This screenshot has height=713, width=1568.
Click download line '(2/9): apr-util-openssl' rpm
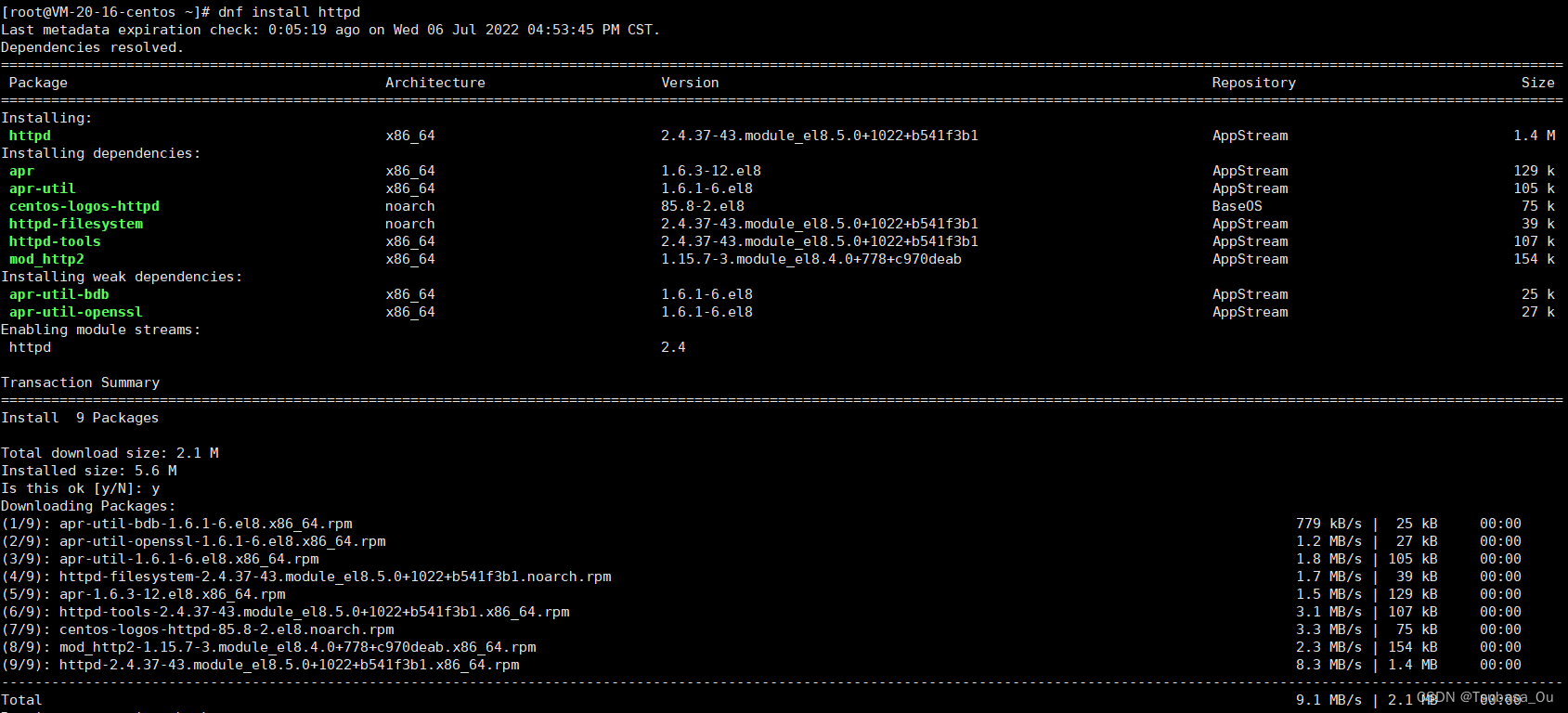pos(193,541)
